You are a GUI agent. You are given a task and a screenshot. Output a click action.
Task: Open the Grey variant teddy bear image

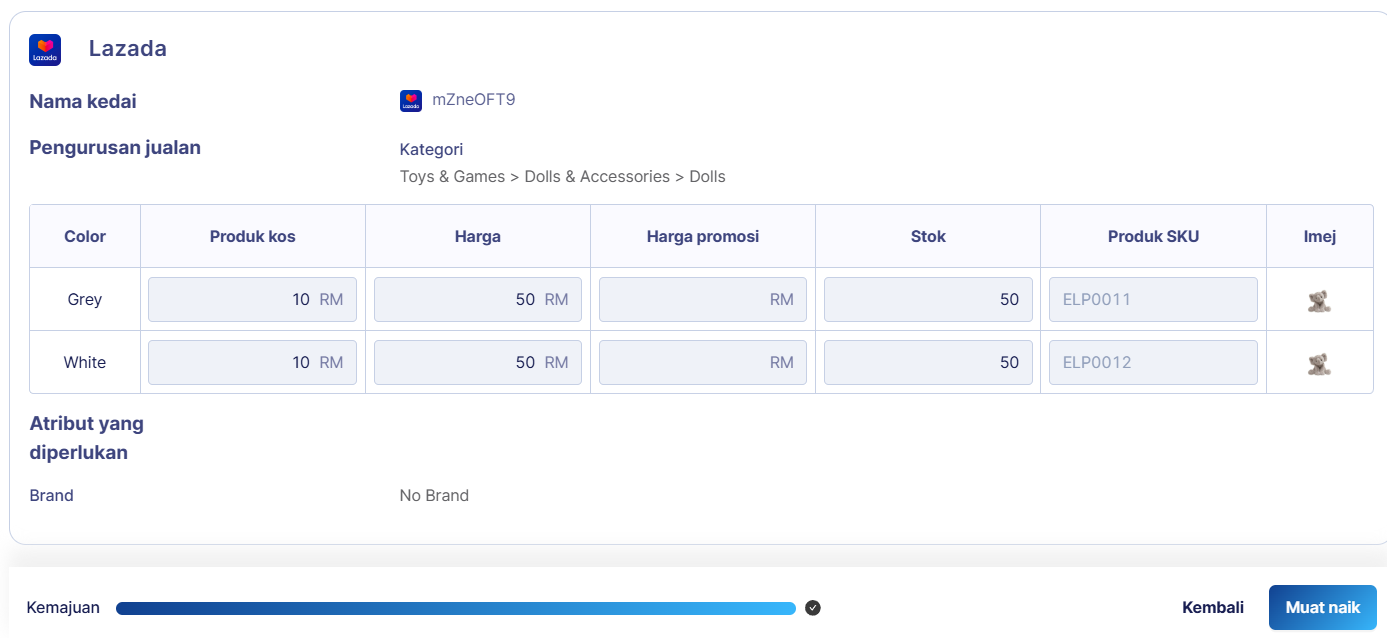click(x=1319, y=300)
